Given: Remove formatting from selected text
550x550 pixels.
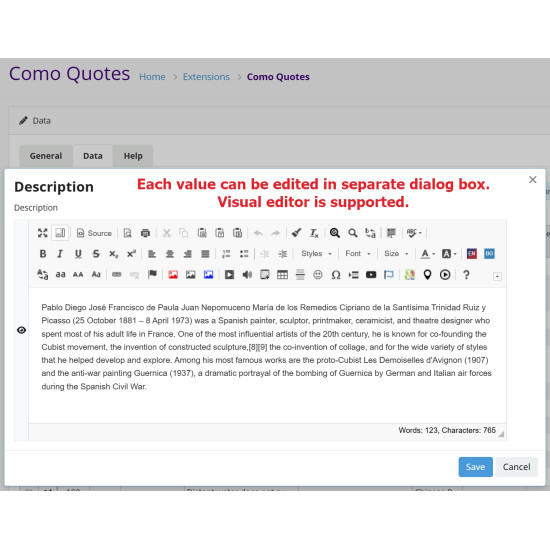Looking at the screenshot, I should pos(314,233).
